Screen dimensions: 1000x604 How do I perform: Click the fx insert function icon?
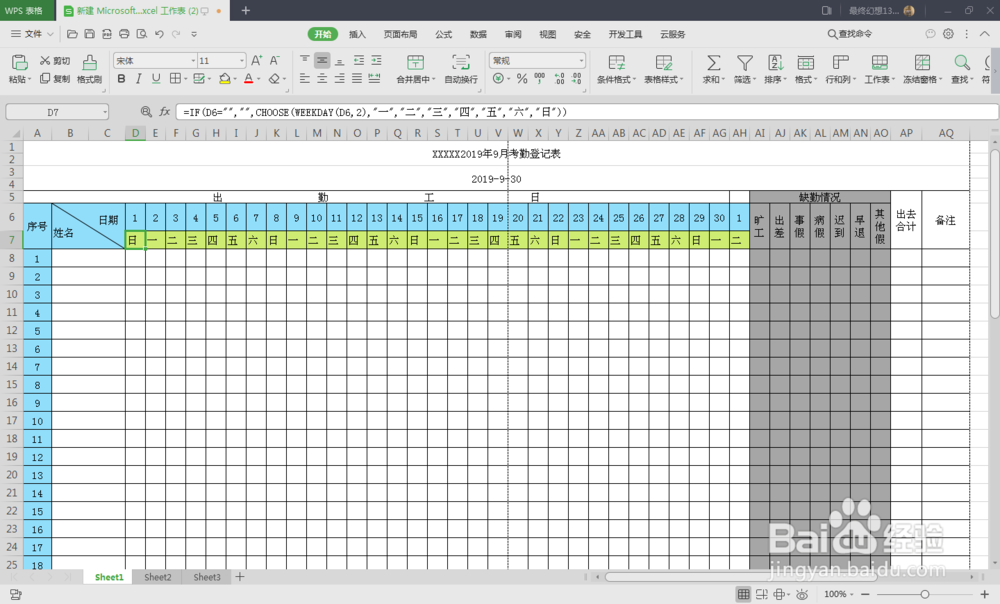[165, 112]
